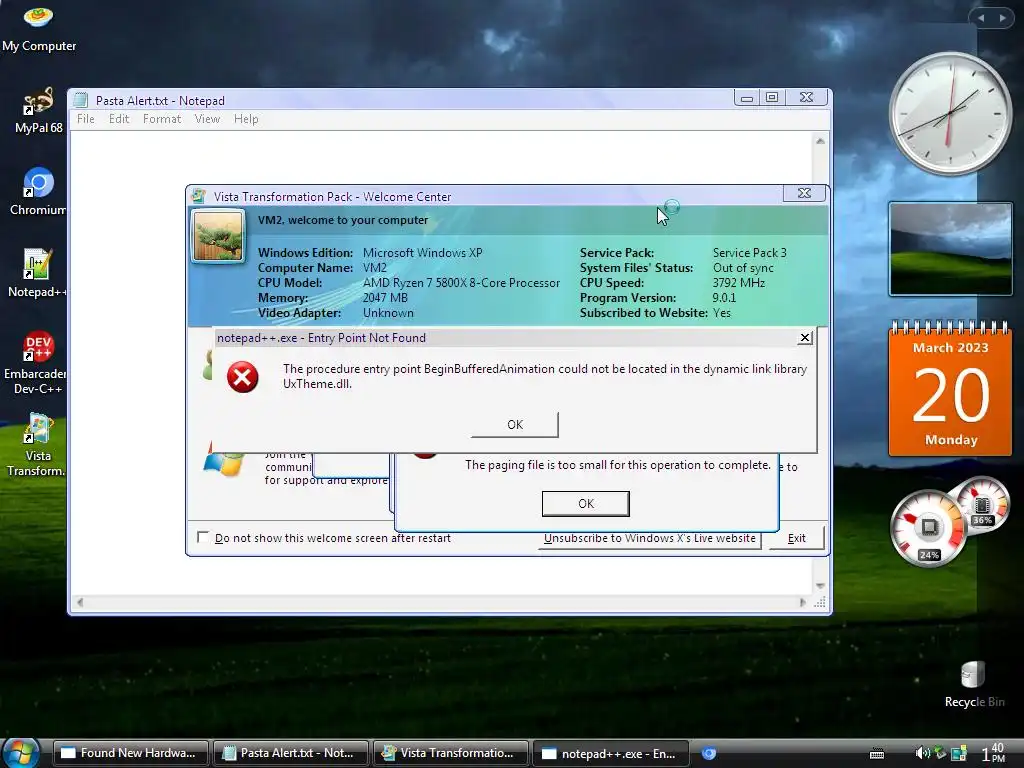This screenshot has height=768, width=1024.
Task: Switch to notepad++.exe error taskbar button
Action: pos(612,753)
